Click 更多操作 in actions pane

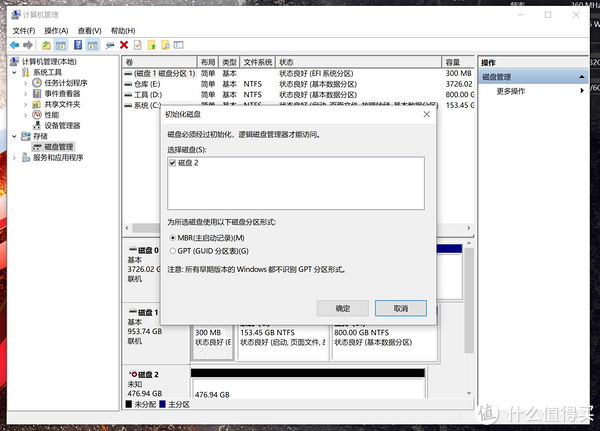point(510,91)
